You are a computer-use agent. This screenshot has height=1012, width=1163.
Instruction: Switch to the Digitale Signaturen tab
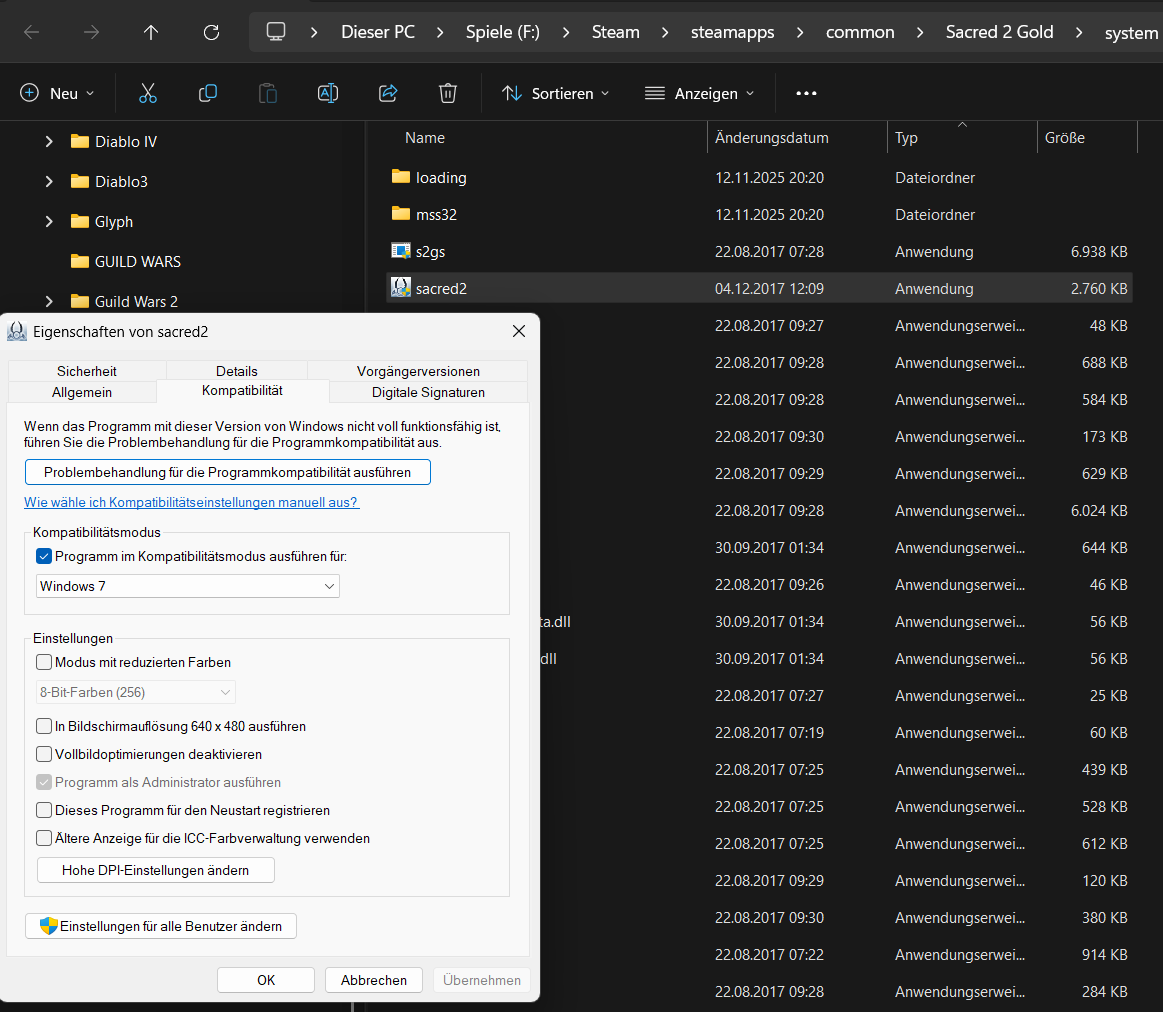(428, 392)
